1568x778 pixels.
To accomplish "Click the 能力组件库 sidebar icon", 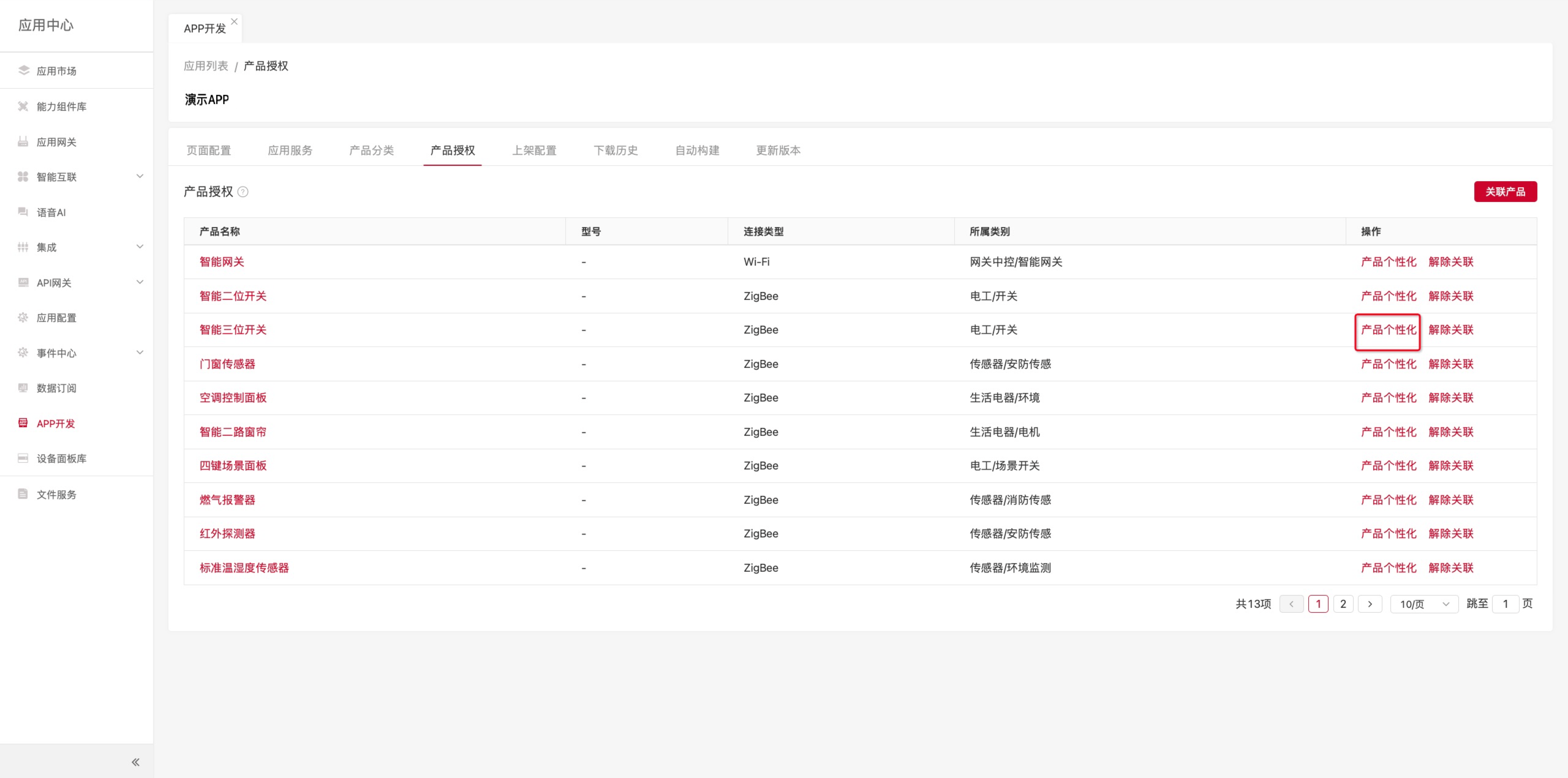I will [x=23, y=107].
